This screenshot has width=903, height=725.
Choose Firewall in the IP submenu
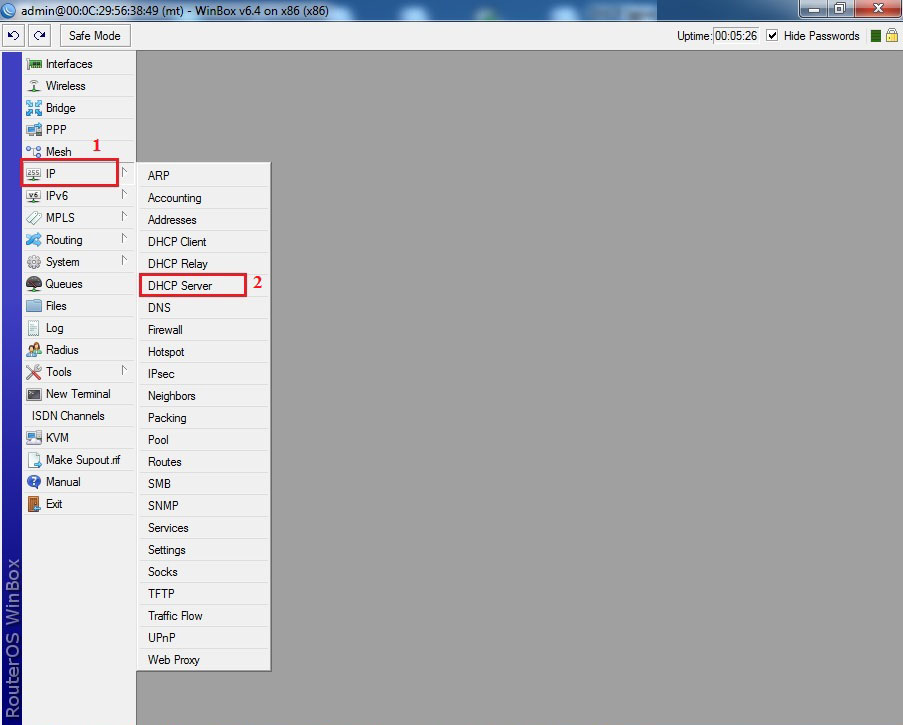click(x=165, y=330)
